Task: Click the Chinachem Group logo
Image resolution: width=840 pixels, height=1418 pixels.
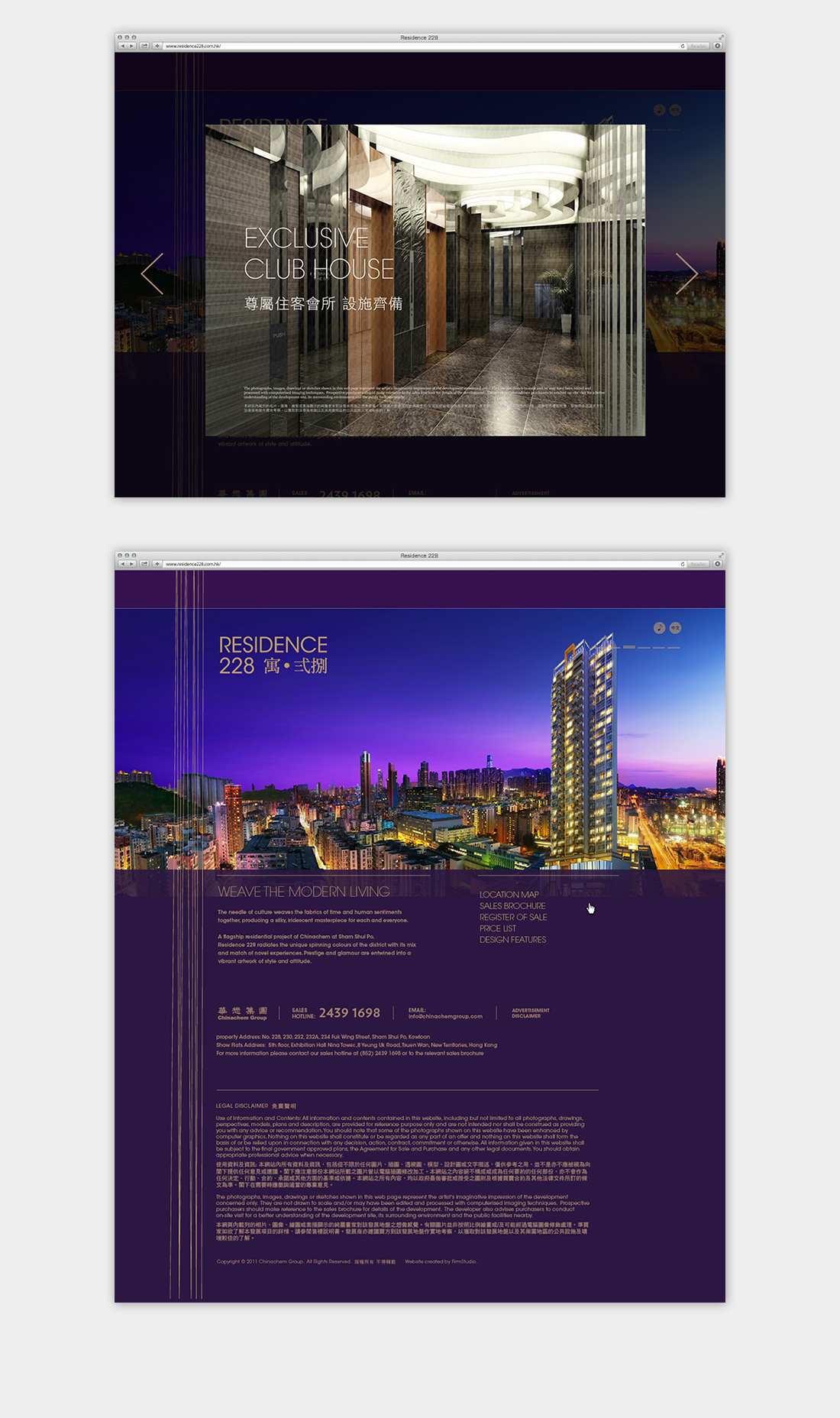Action: point(242,1014)
